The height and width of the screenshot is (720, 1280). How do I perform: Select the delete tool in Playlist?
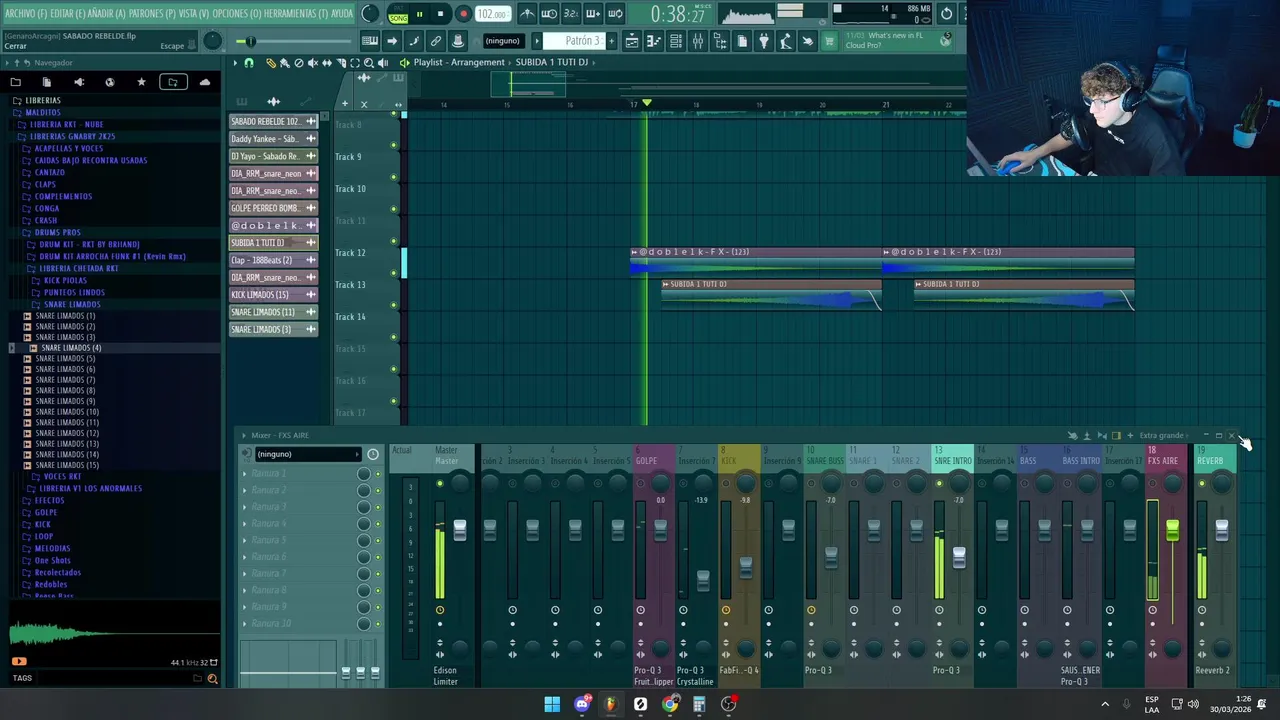(298, 63)
